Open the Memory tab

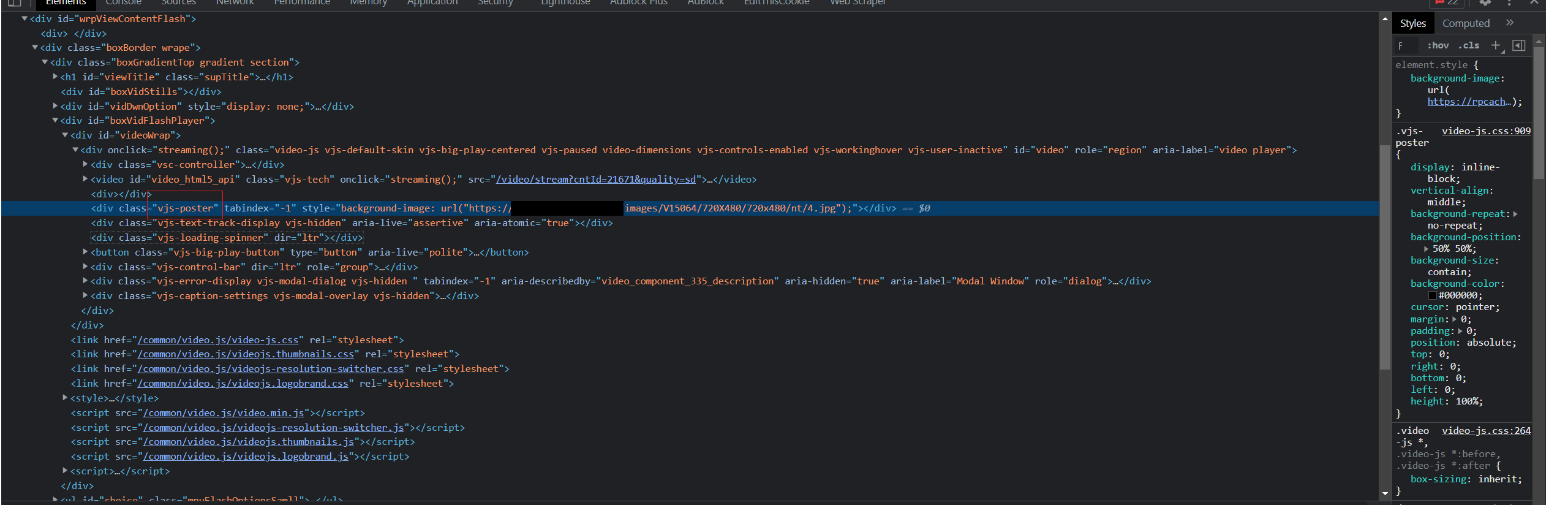(368, 2)
